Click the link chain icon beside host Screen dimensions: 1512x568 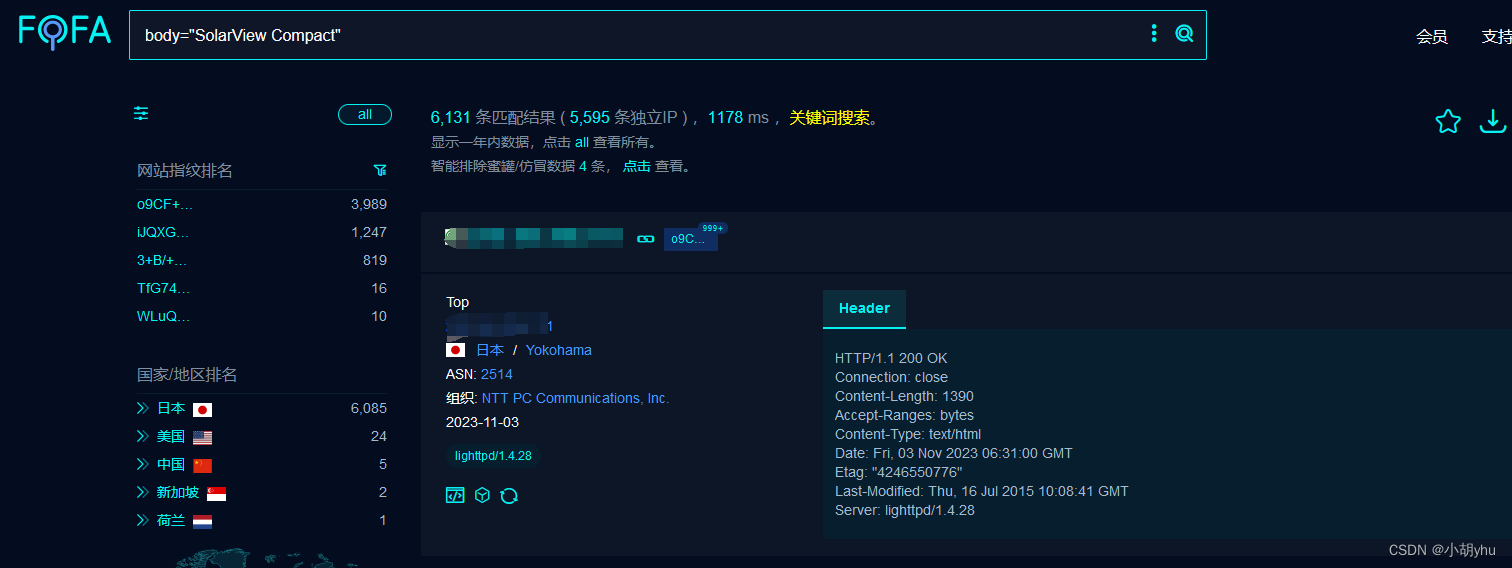(x=646, y=239)
